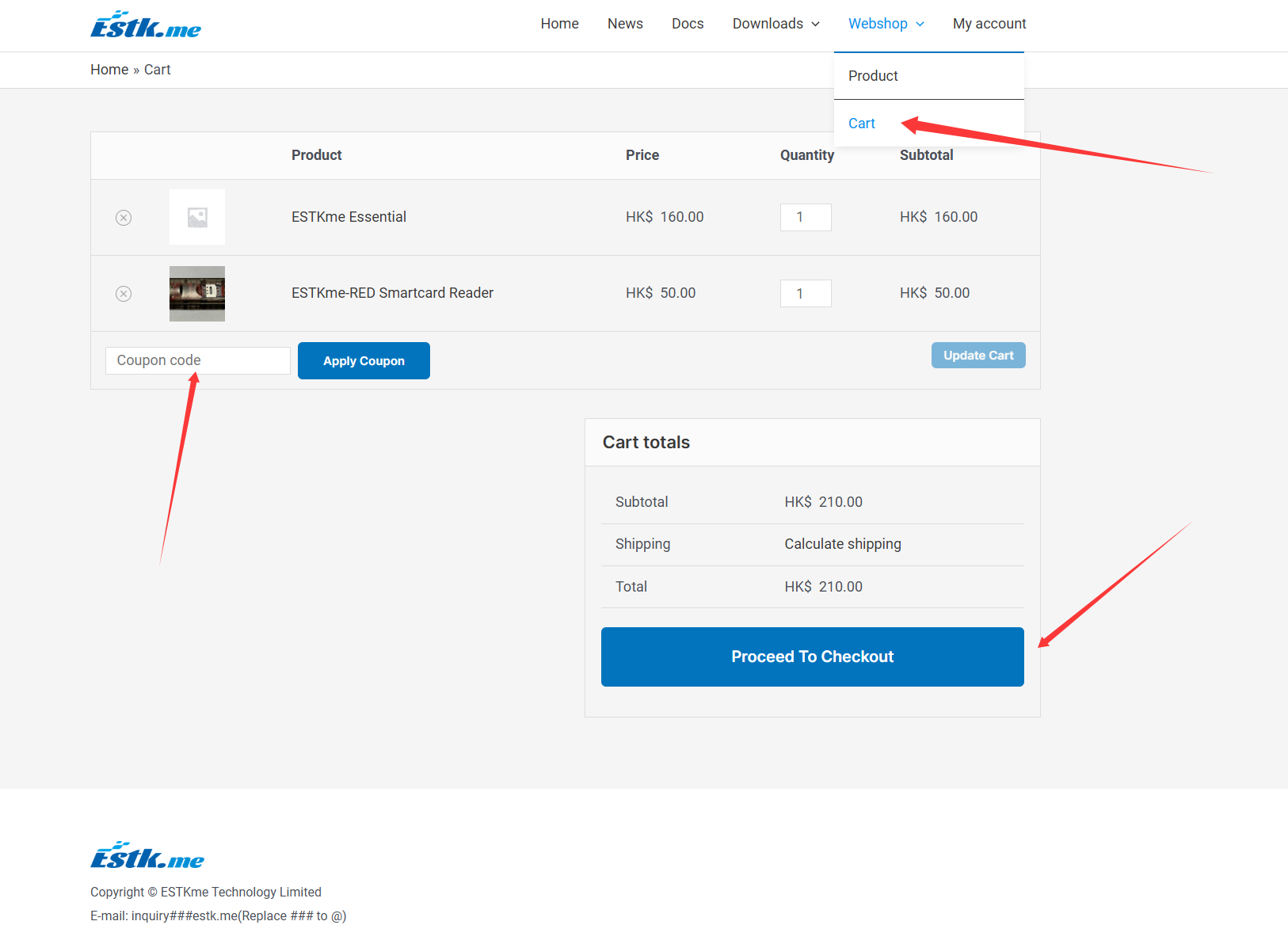Click quantity field for Smartcard Reader
The width and height of the screenshot is (1288, 925).
806,294
